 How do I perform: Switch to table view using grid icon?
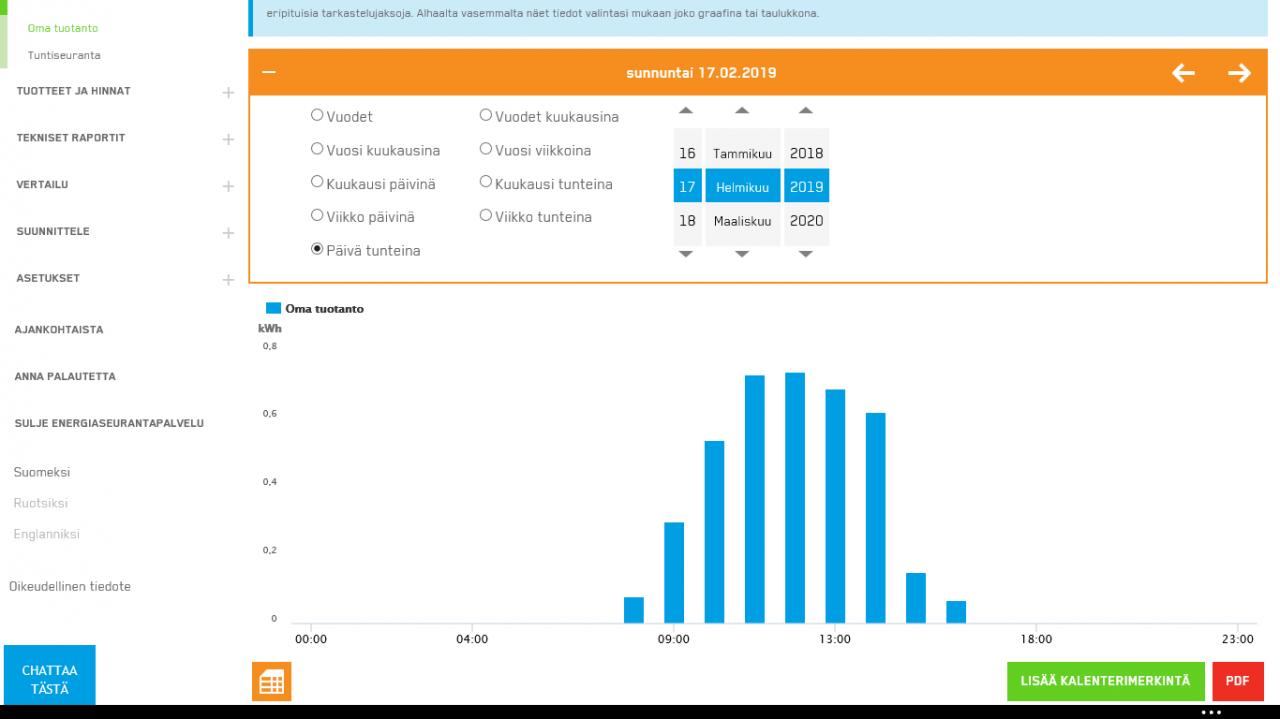point(272,682)
